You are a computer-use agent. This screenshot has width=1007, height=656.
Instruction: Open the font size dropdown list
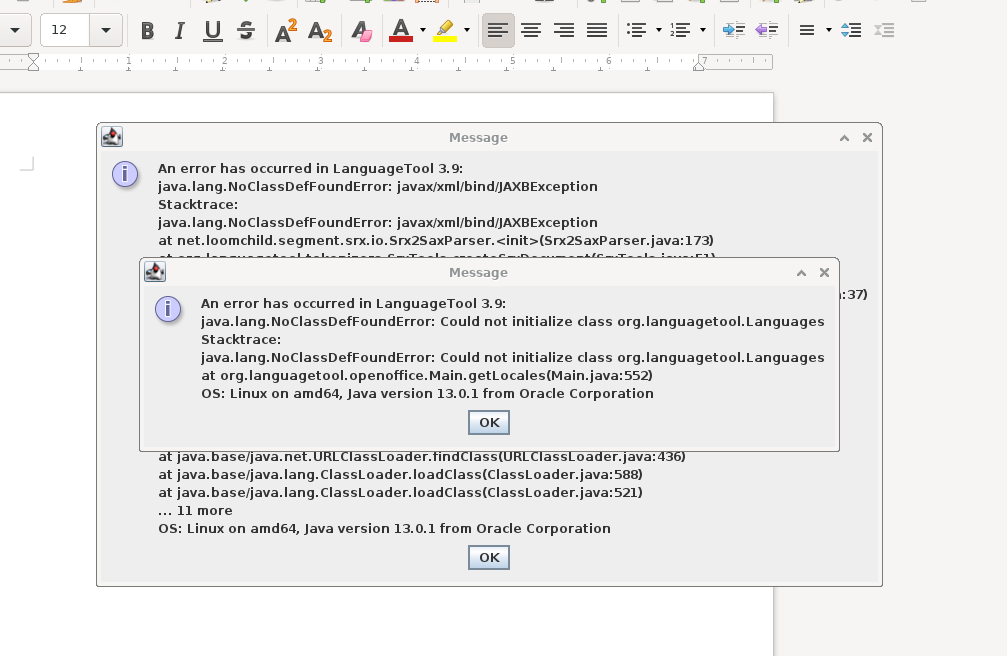pyautogui.click(x=106, y=30)
